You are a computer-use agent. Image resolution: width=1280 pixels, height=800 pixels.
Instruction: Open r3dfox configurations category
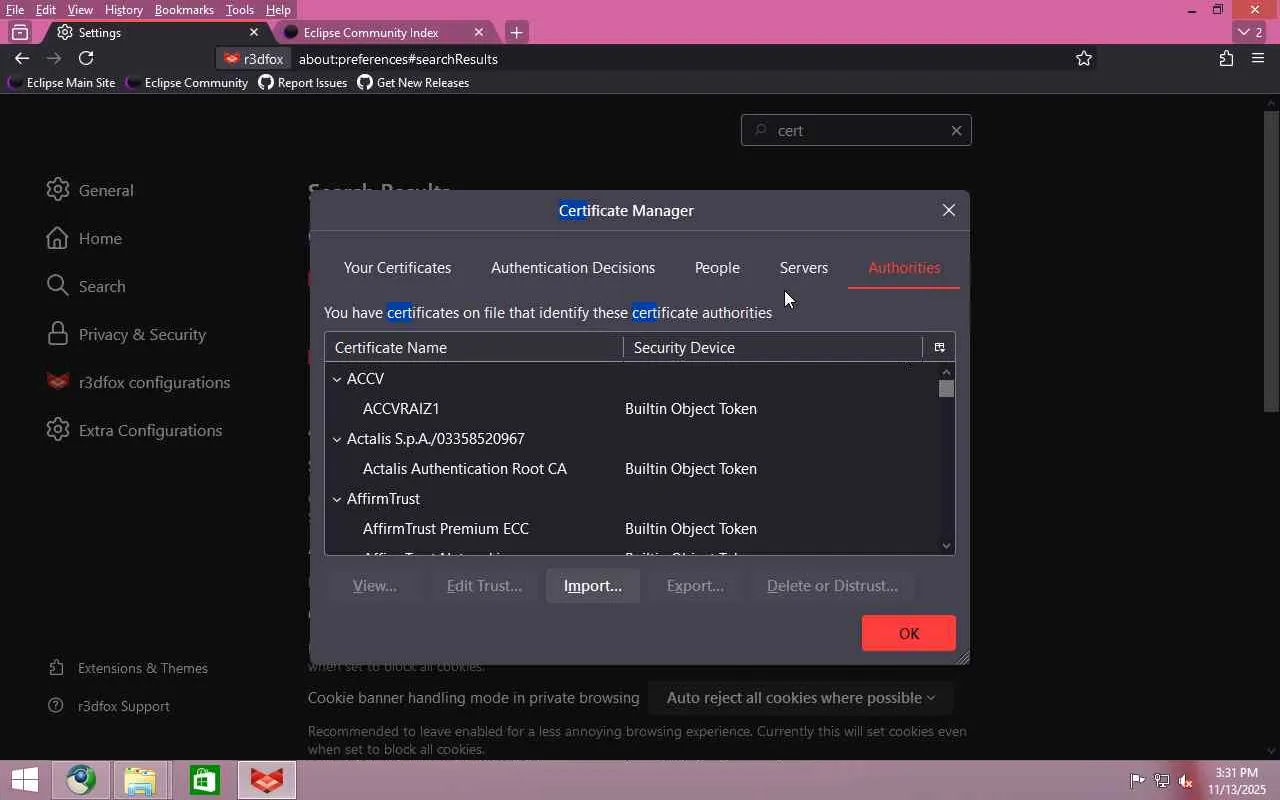coord(138,382)
